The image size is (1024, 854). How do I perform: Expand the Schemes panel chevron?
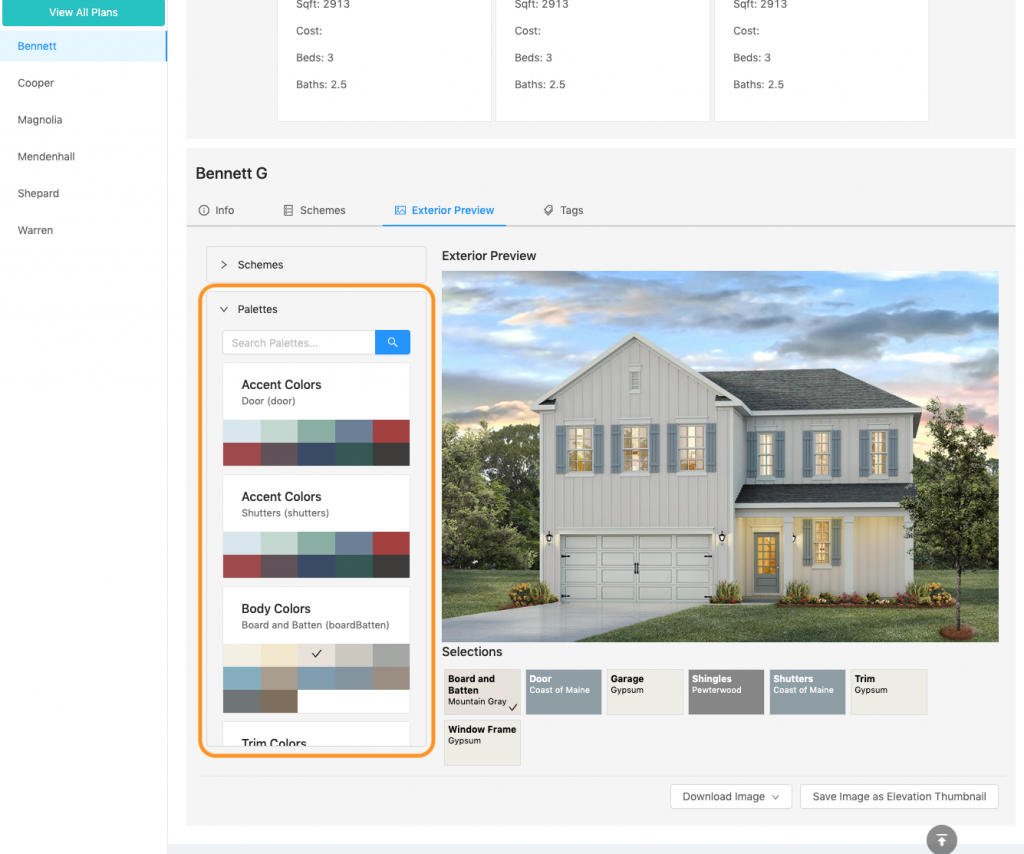(224, 265)
